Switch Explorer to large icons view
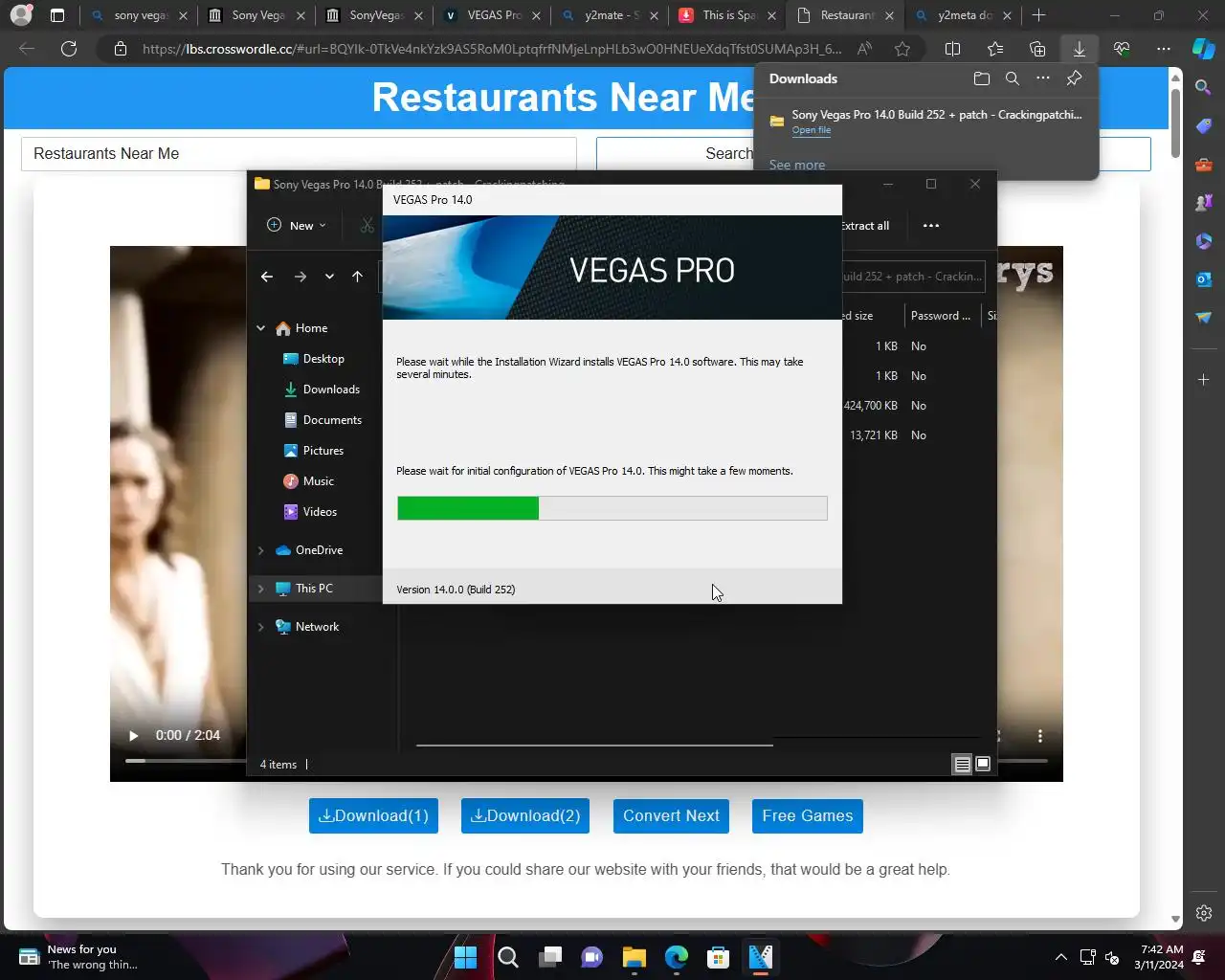 click(x=982, y=764)
